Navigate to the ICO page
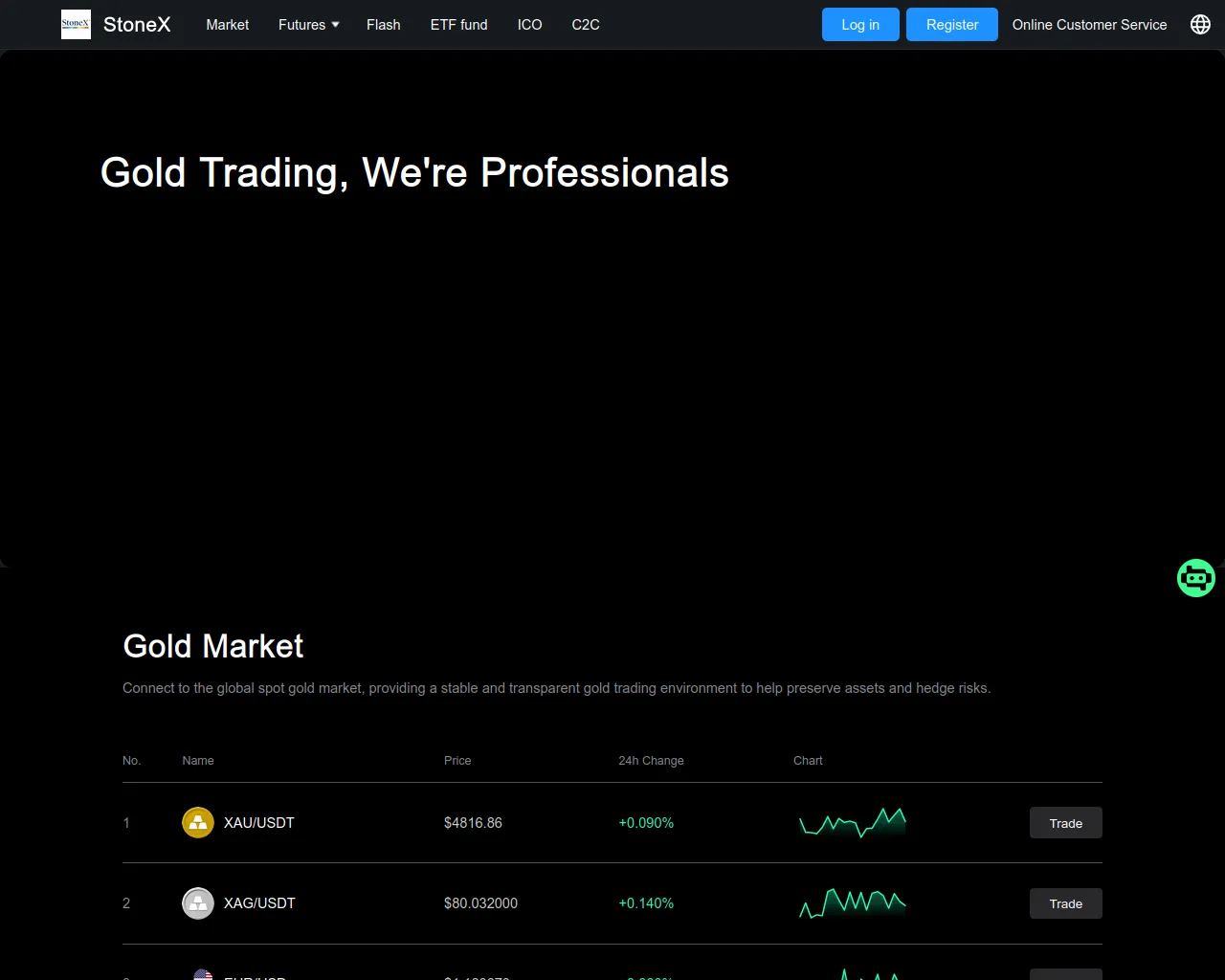1225x980 pixels. [x=530, y=25]
